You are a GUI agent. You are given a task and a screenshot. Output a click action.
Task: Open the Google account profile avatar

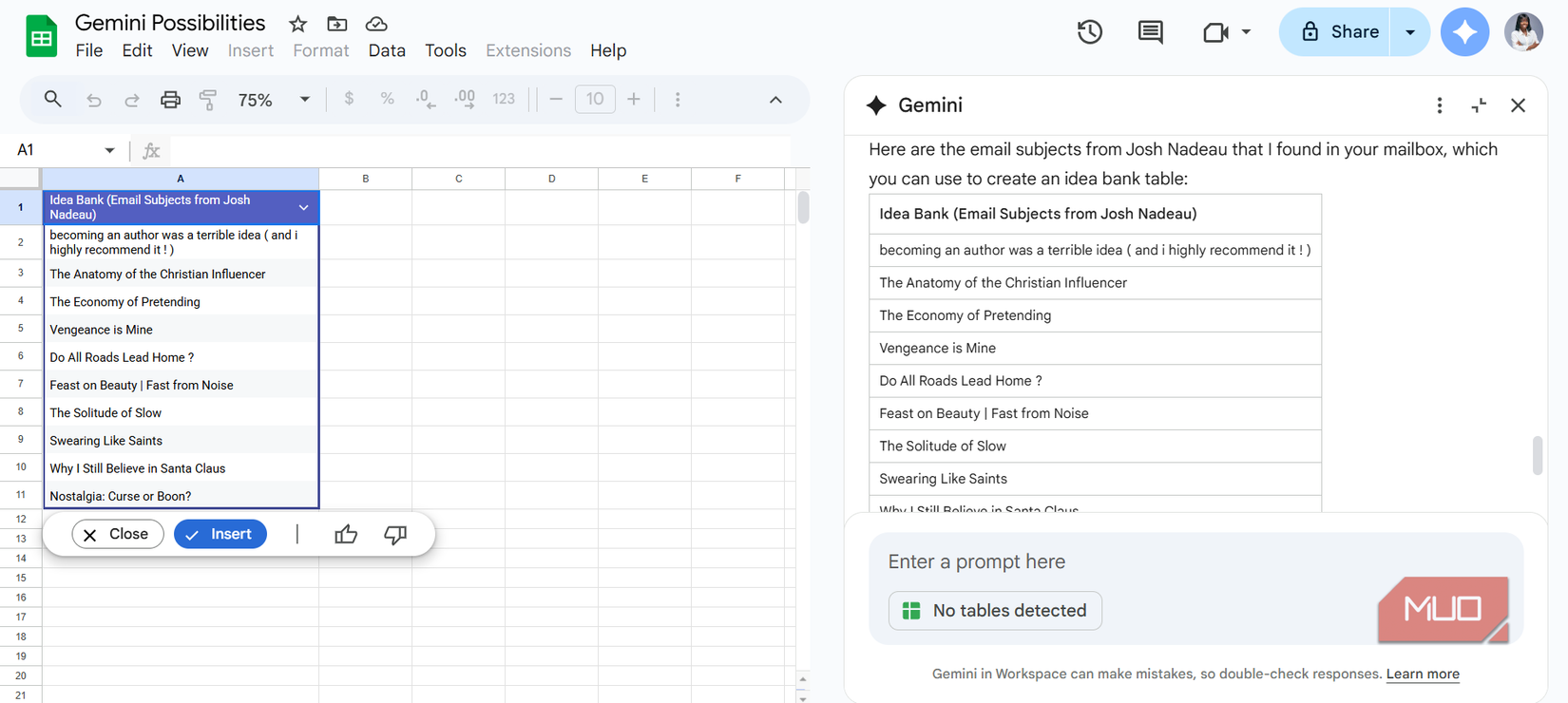1523,31
